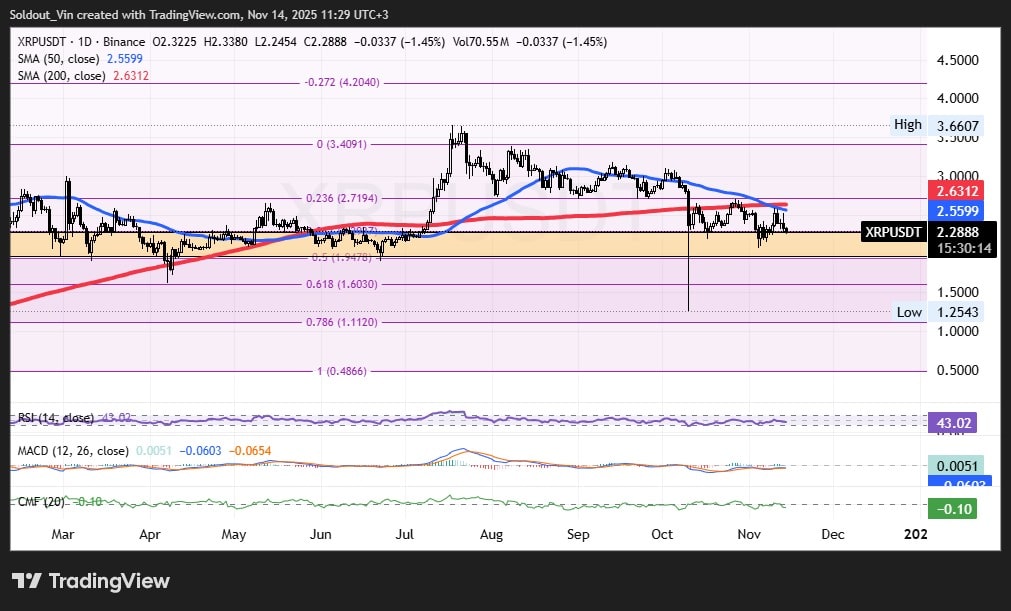Select the SMA (50, close) indicator legend
The image size is (1011, 611).
point(55,59)
